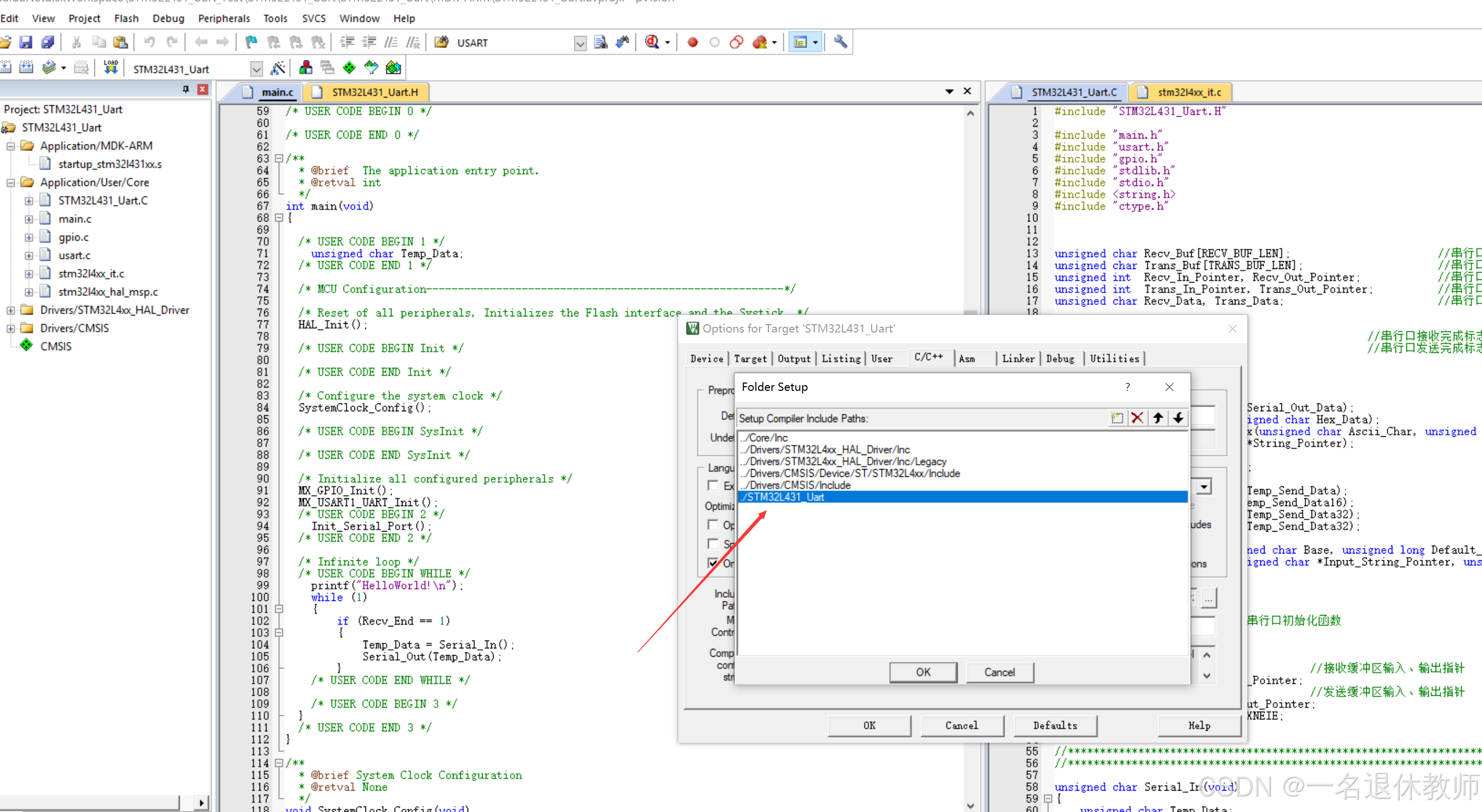Move selected include path up
Viewport: 1482px width, 812px height.
1158,418
